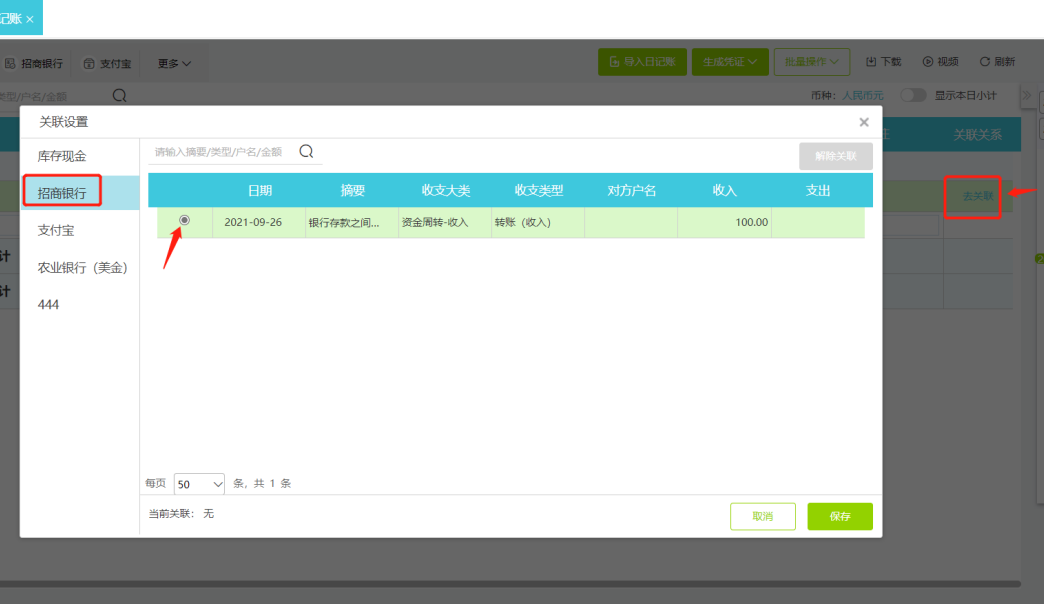Toggle the 显示本日小计 switch
Image resolution: width=1044 pixels, height=604 pixels.
tap(913, 95)
